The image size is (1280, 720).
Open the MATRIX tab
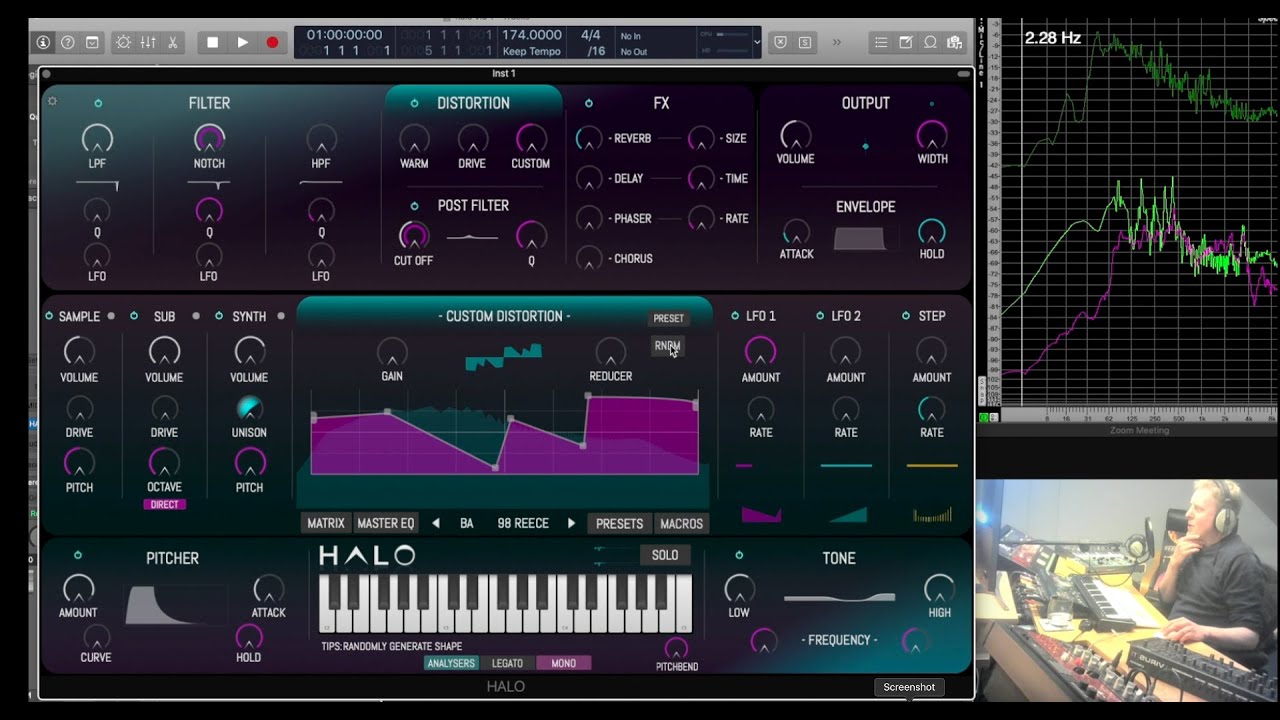(326, 523)
